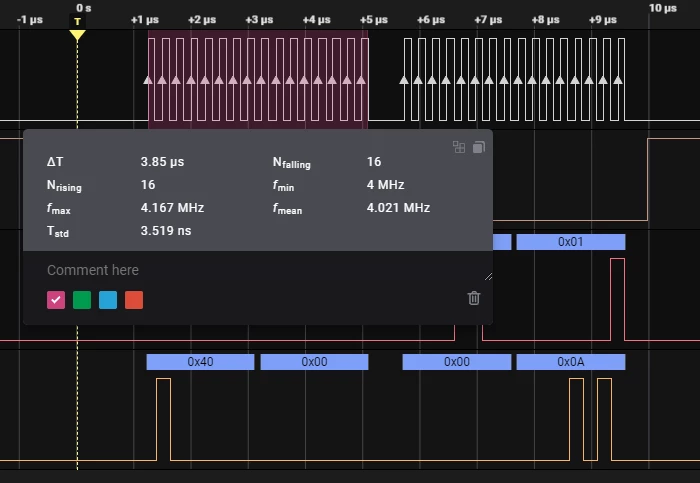Viewport: 700px width, 483px height.
Task: Click the Tstd value 3.519 ns
Action: [x=166, y=231]
